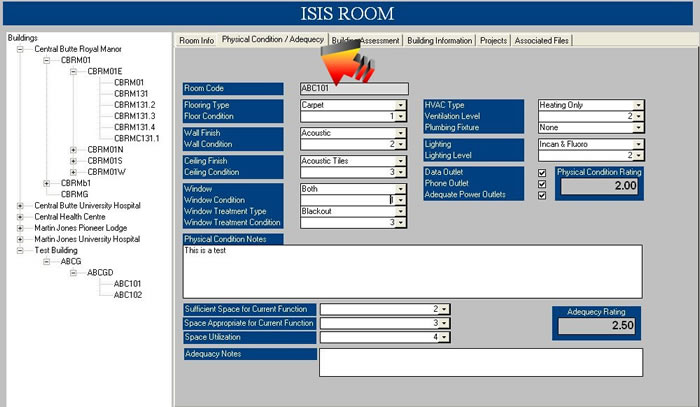Select the Test Building entry

click(x=56, y=250)
